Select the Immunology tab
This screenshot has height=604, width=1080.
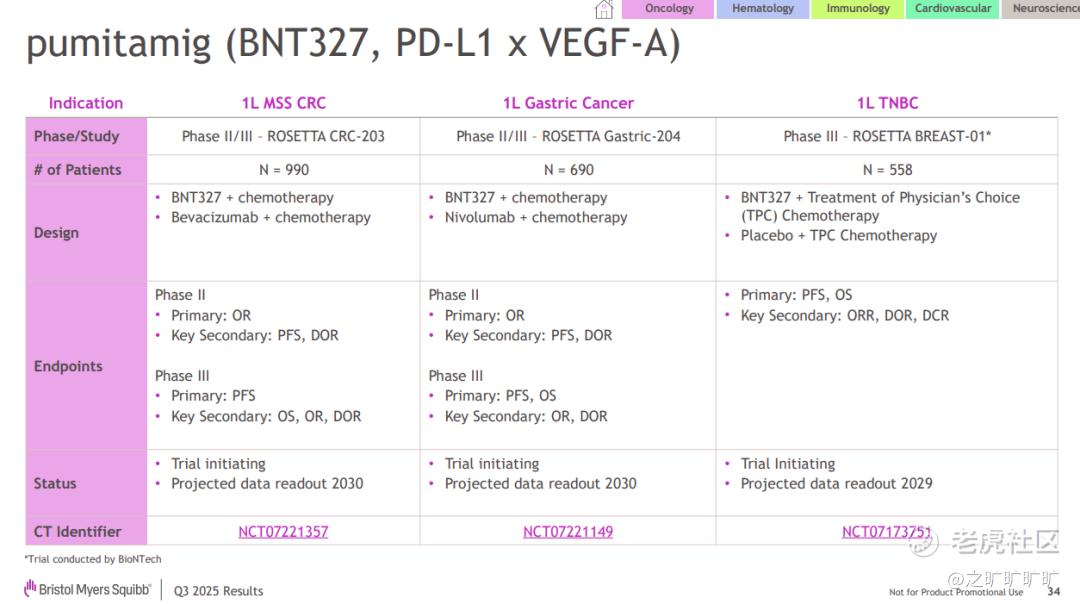858,9
